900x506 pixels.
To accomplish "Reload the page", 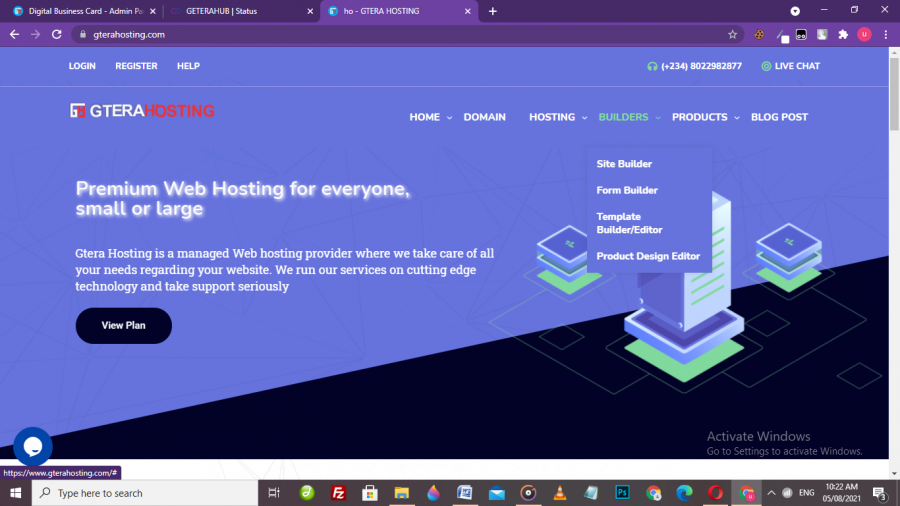I will 56,34.
